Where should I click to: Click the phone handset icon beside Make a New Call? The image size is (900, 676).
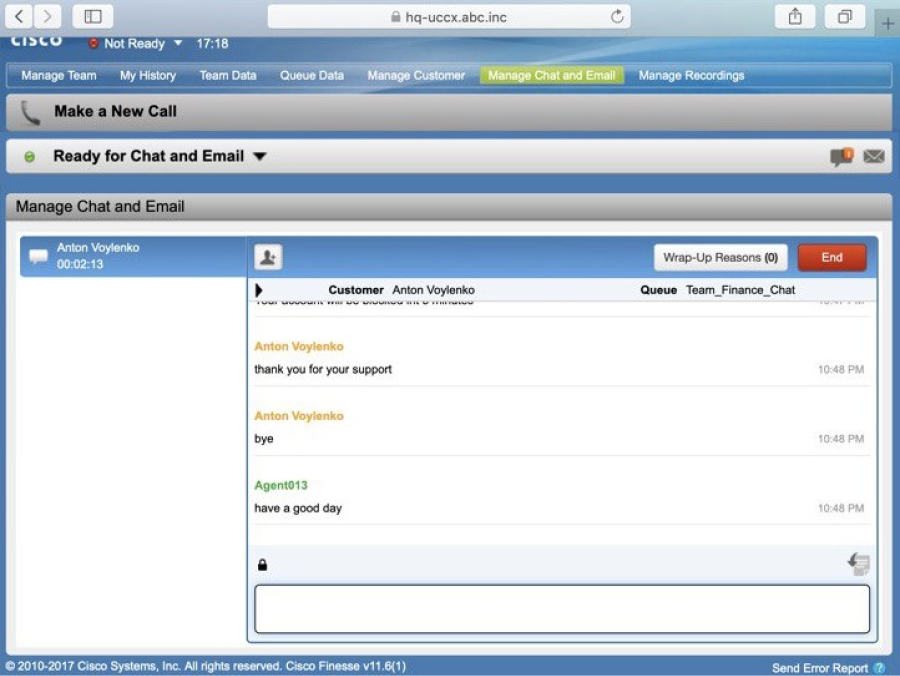30,112
